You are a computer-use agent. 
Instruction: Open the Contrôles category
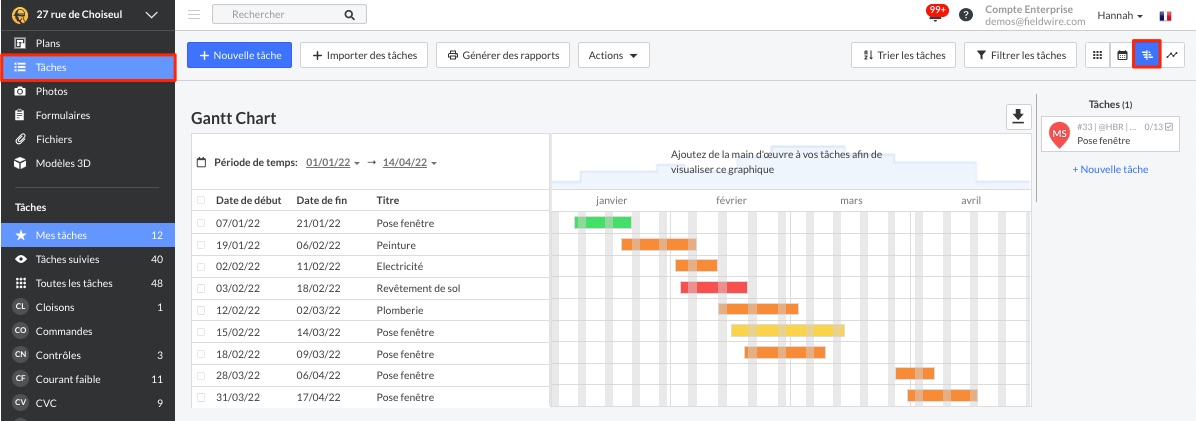[88, 355]
